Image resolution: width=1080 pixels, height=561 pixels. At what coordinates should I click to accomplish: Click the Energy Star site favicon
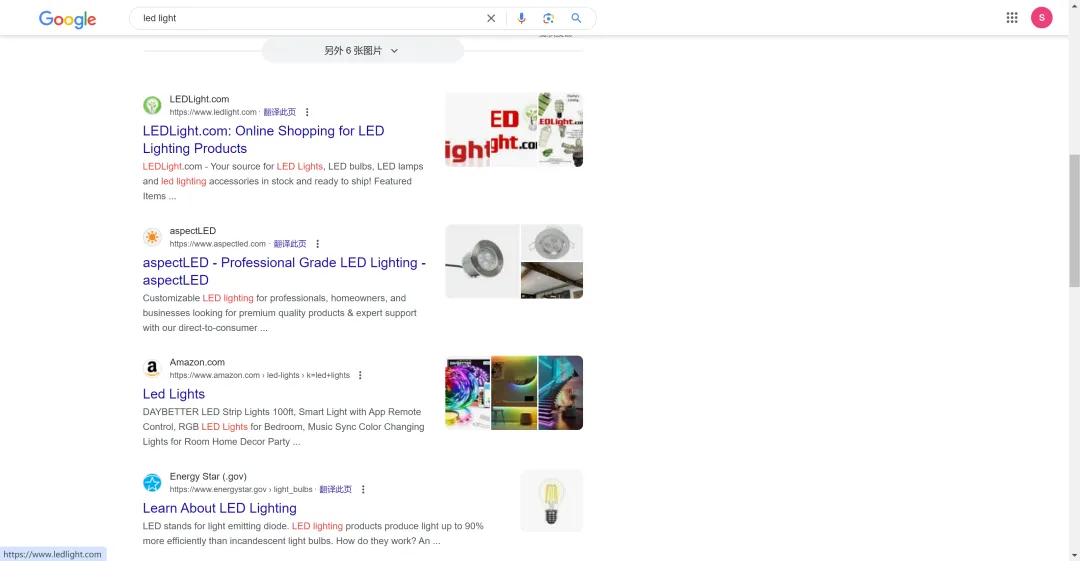(152, 483)
